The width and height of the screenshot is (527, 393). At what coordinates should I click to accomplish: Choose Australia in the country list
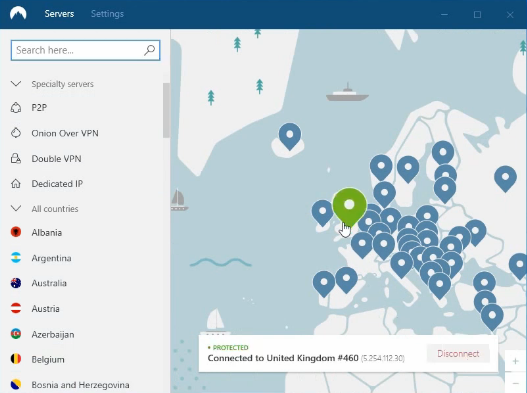pyautogui.click(x=49, y=283)
